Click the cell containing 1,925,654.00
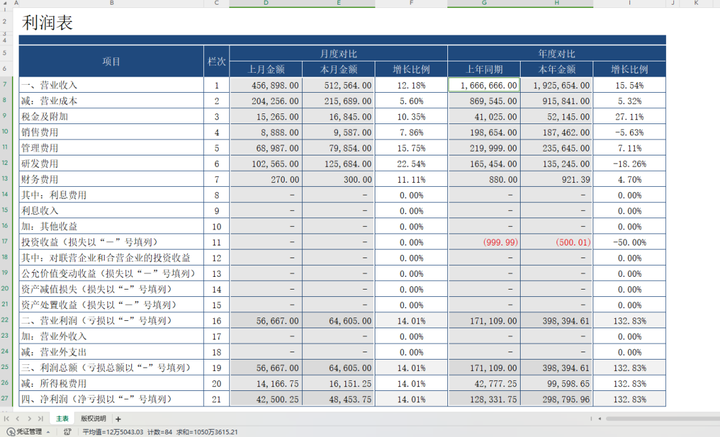 click(x=557, y=85)
